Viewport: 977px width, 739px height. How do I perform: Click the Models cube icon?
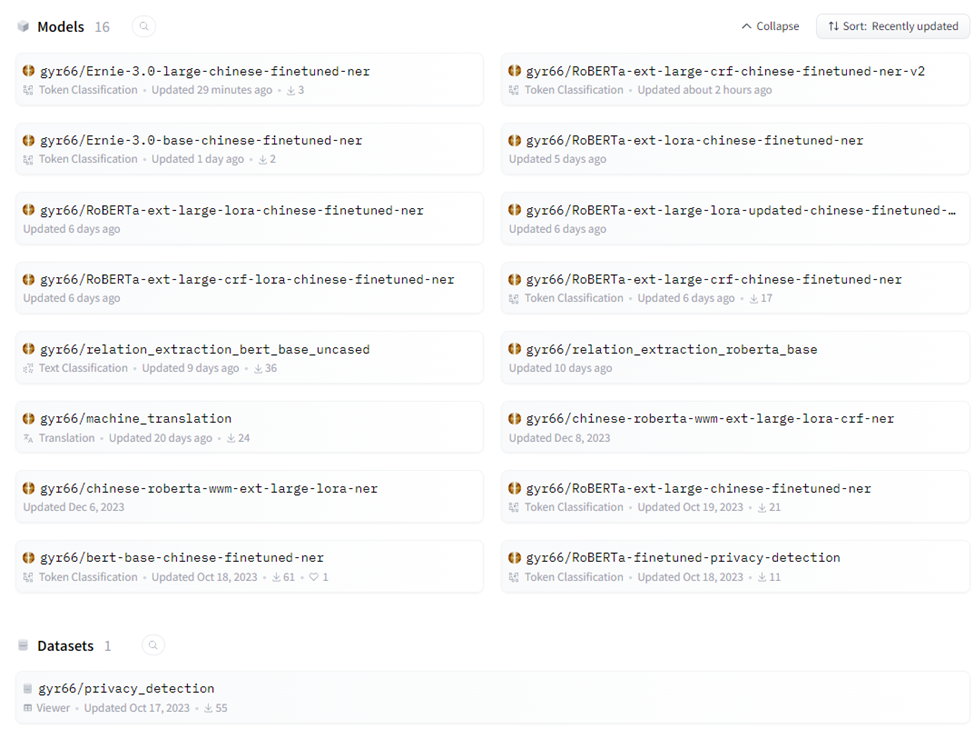pyautogui.click(x=24, y=27)
